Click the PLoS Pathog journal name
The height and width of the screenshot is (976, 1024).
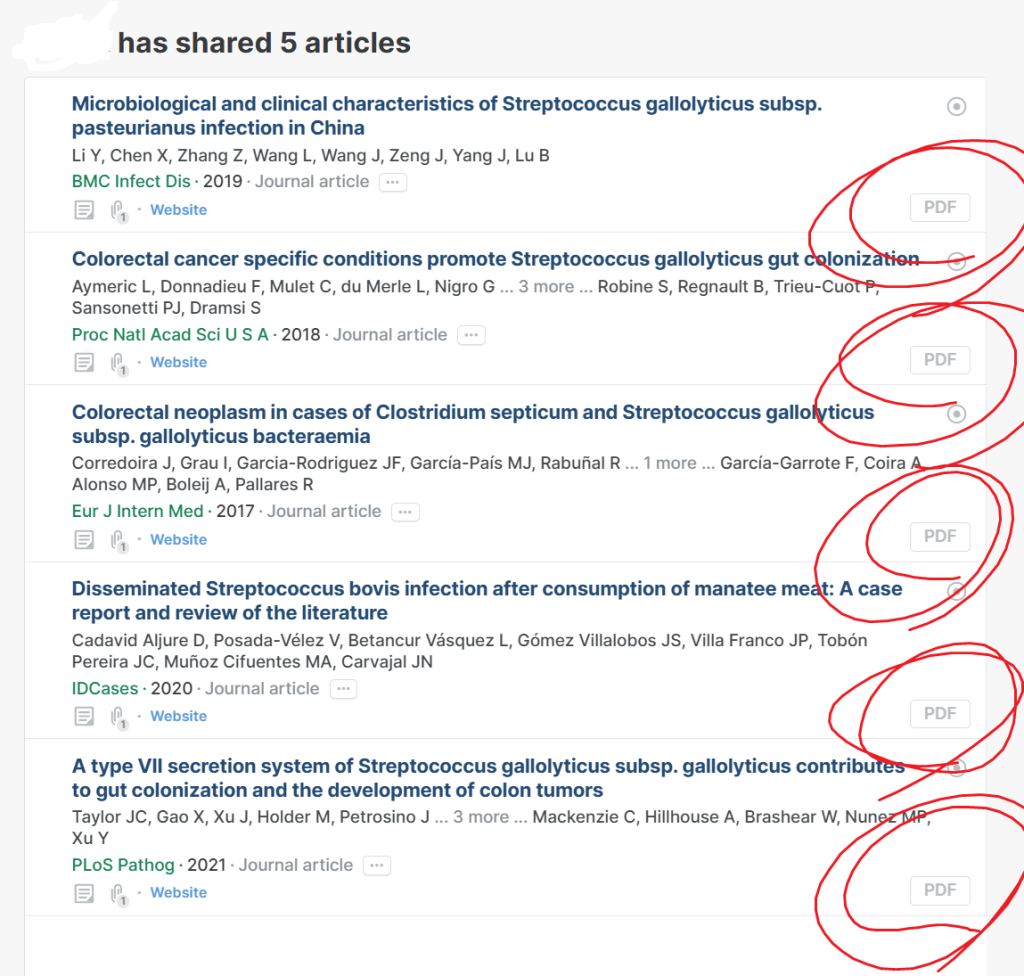[123, 865]
